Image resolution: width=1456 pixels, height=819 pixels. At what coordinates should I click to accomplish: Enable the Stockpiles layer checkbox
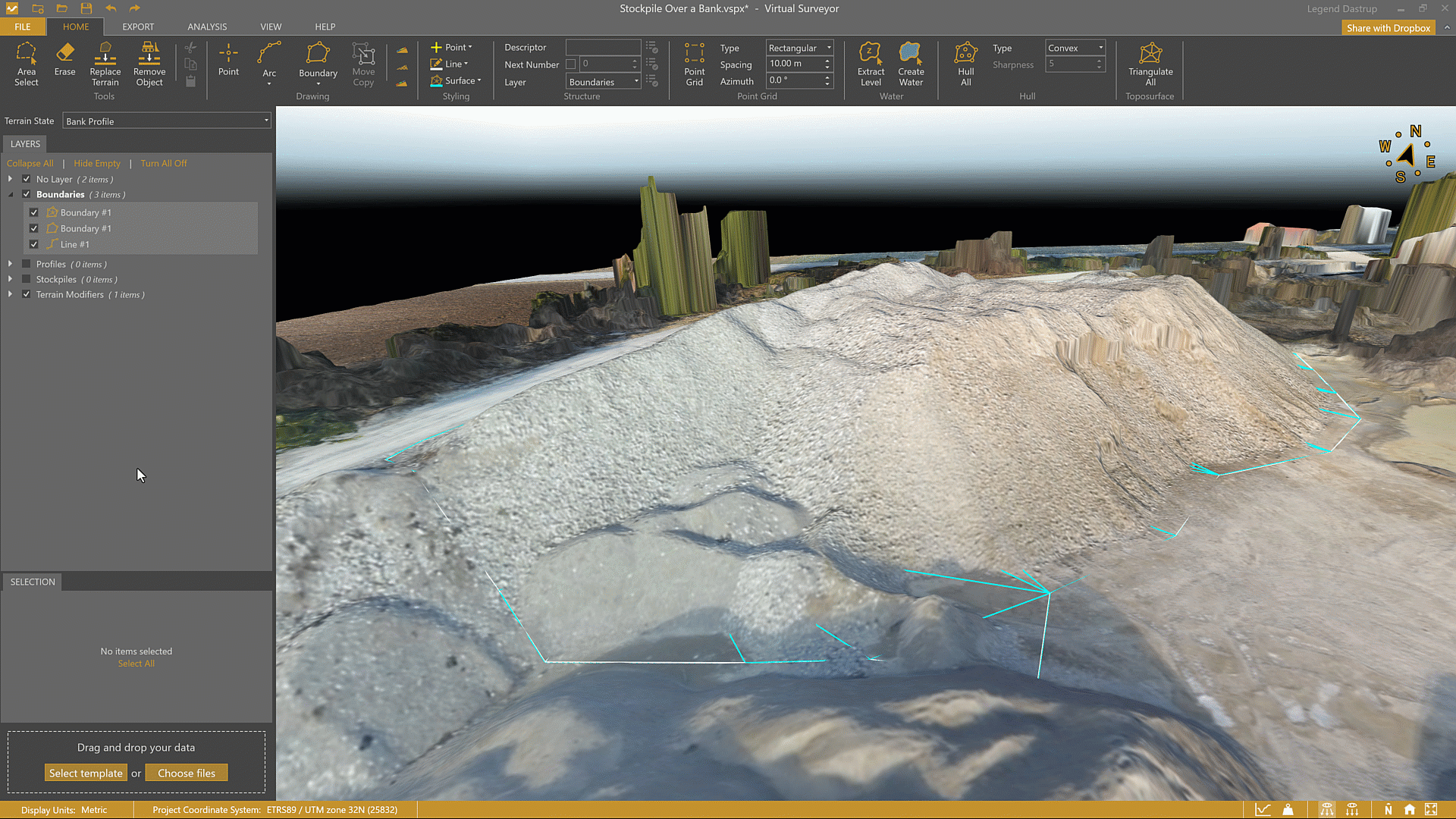tap(27, 279)
